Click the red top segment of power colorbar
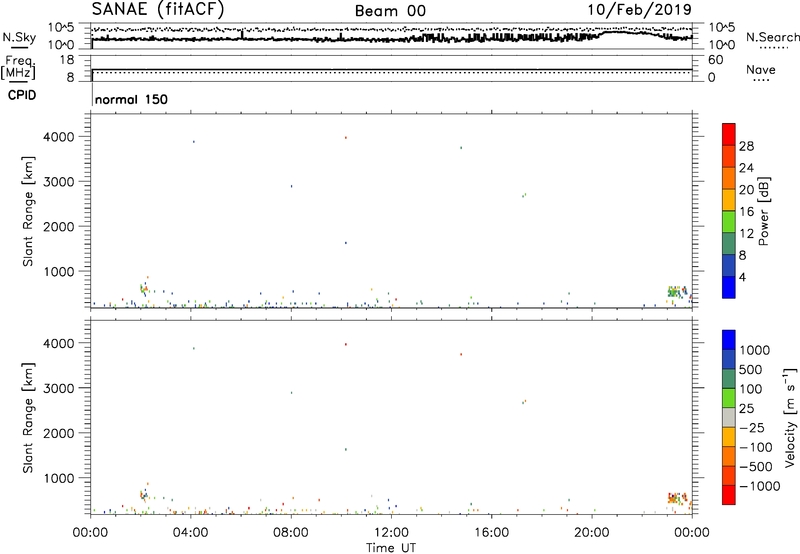 tap(729, 134)
